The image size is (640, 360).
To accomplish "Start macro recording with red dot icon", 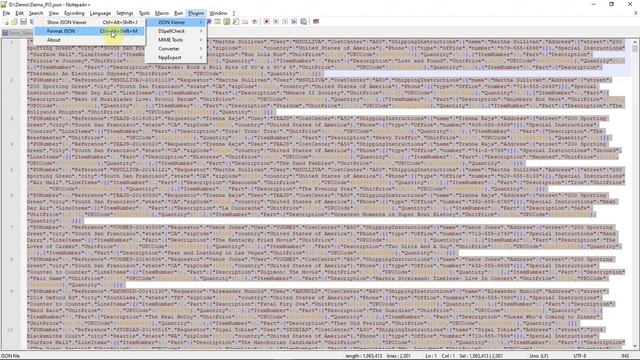I will 267,22.
